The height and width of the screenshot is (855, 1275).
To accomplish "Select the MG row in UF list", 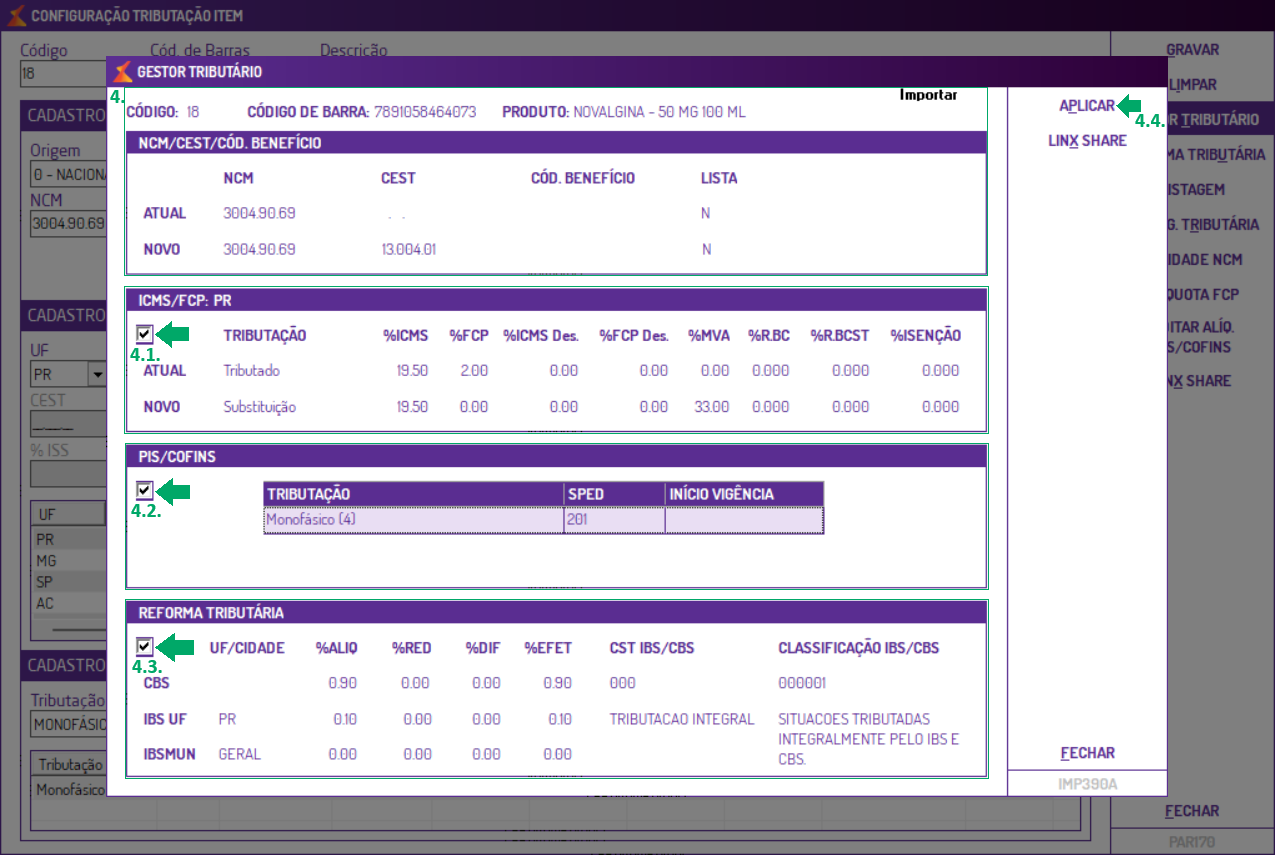I will coord(68,560).
